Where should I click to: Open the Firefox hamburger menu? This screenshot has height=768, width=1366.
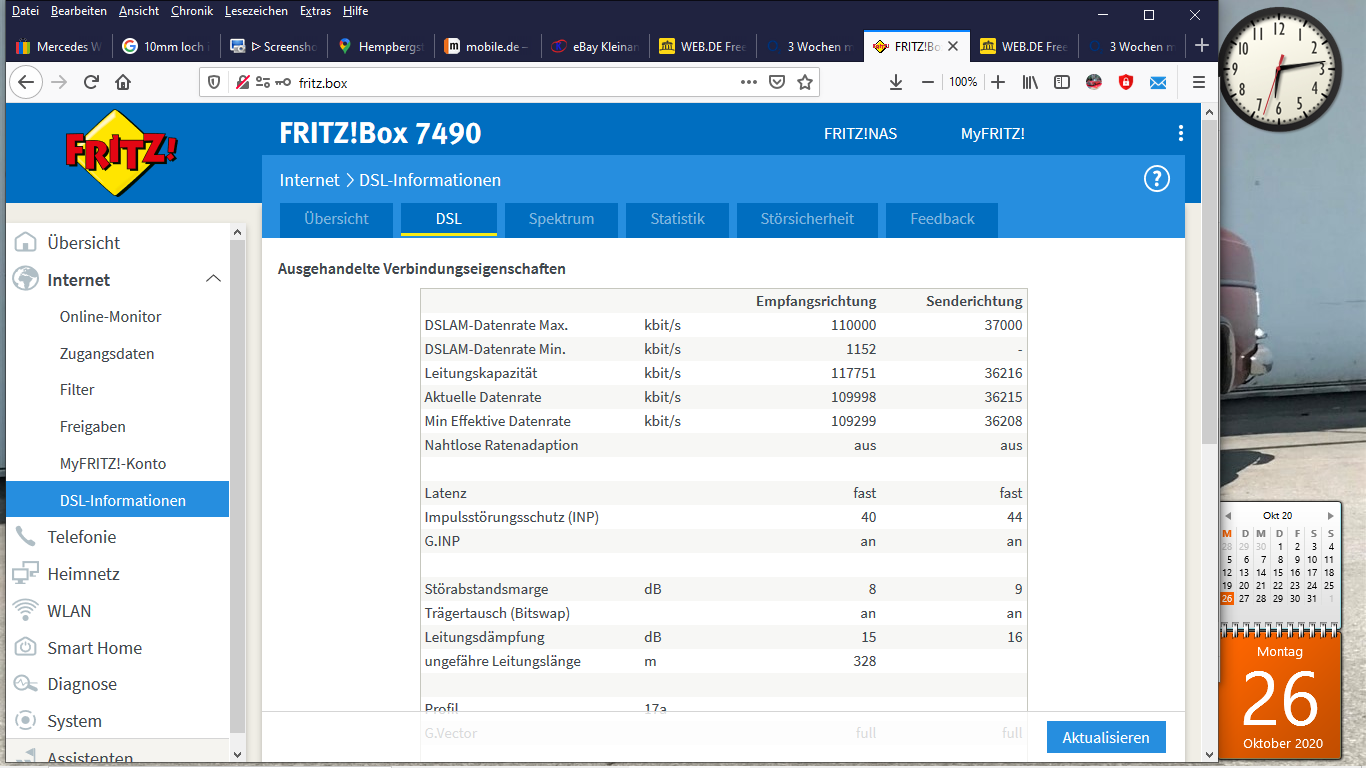1198,82
